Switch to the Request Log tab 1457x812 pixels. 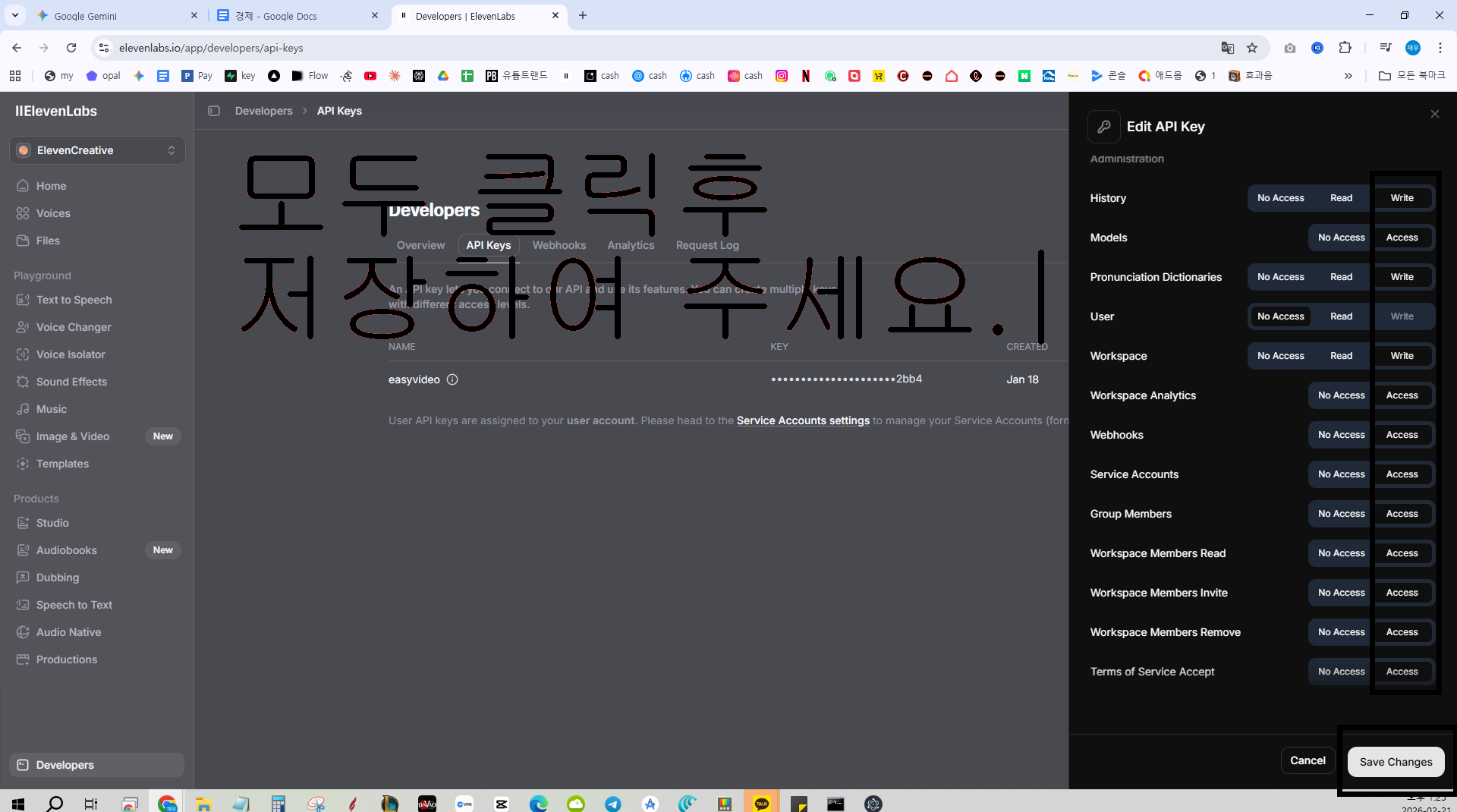(707, 245)
